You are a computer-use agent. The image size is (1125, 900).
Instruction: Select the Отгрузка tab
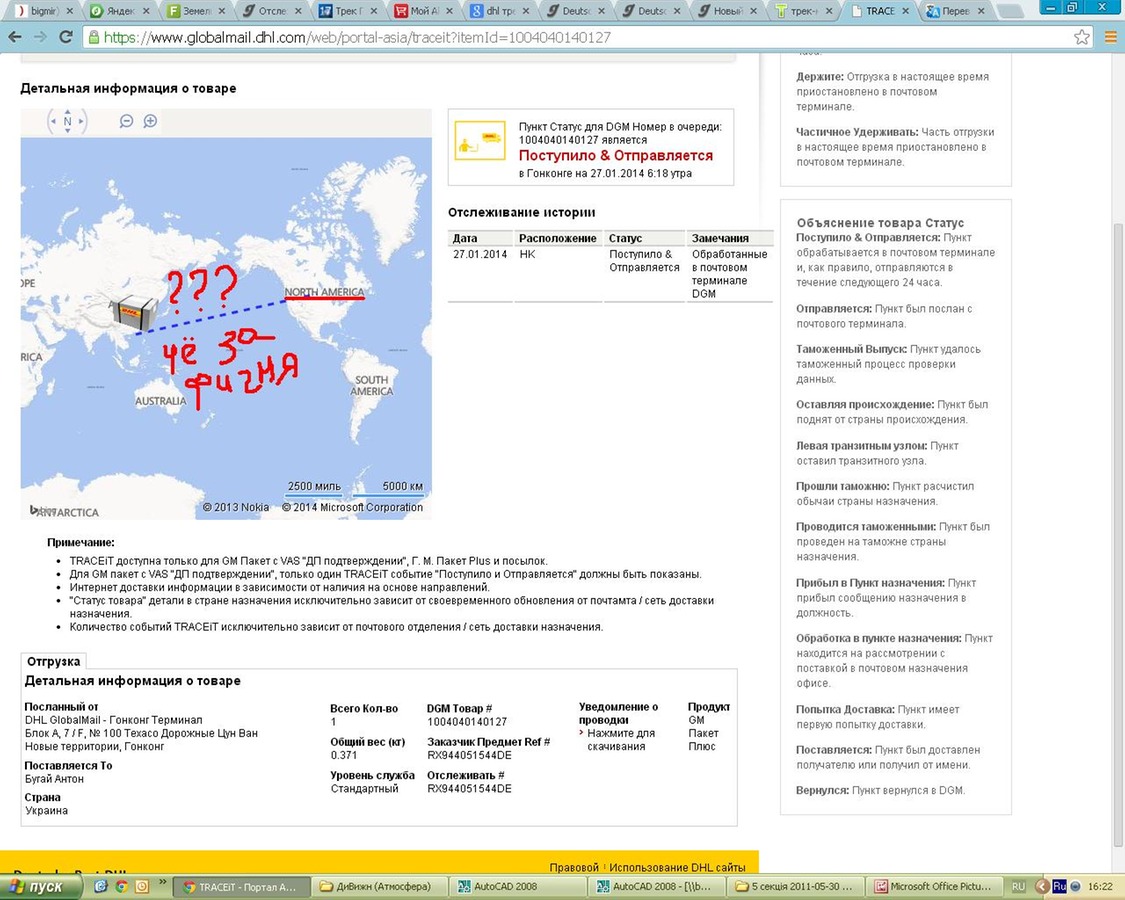[54, 661]
